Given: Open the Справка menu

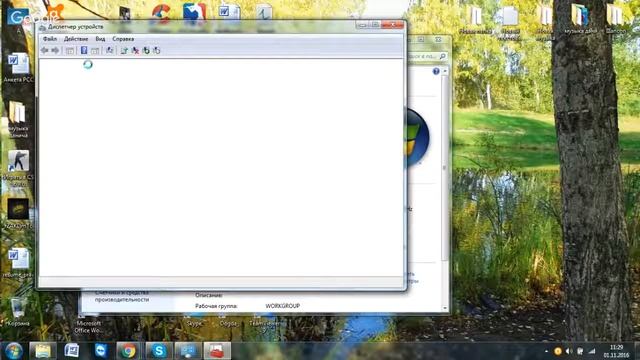Looking at the screenshot, I should point(123,39).
